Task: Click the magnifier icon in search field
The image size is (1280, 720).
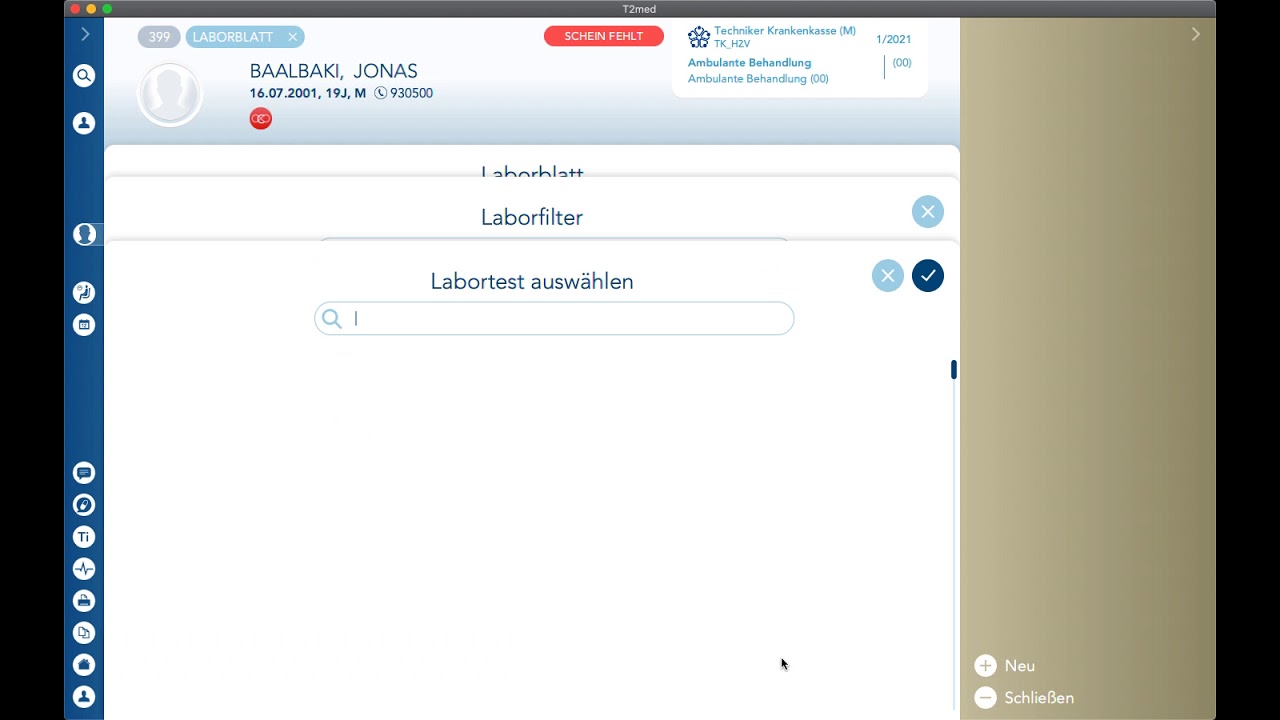Action: (332, 319)
